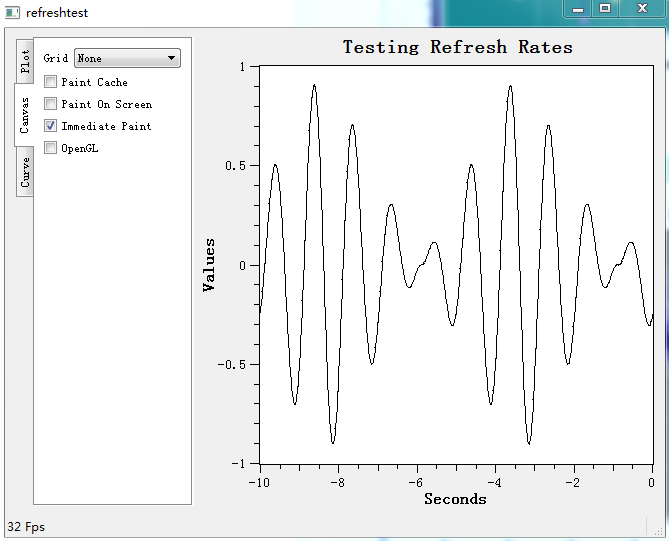
Task: Maximize the refreshtest window
Action: (x=606, y=8)
